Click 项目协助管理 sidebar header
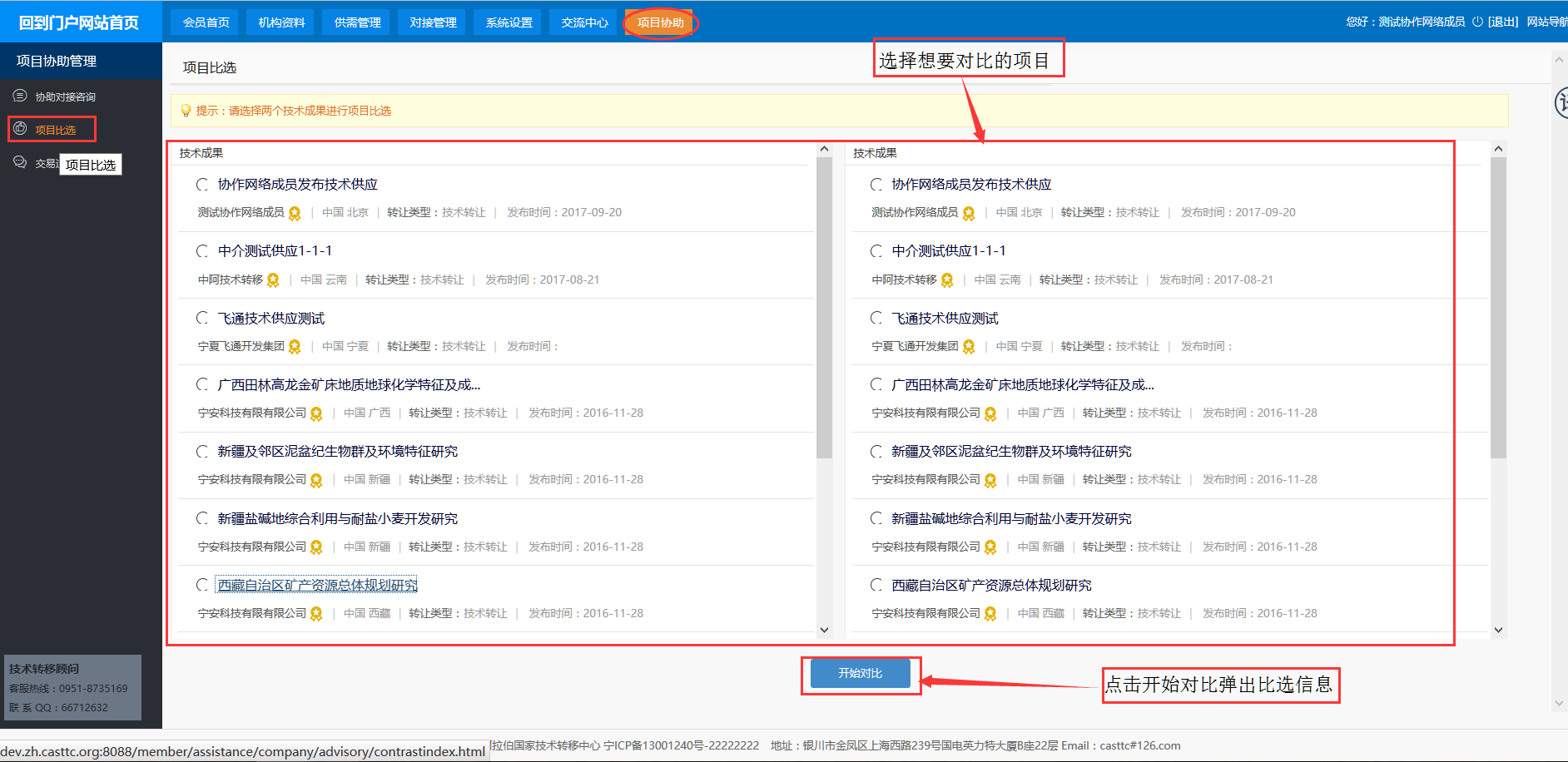 (x=57, y=61)
